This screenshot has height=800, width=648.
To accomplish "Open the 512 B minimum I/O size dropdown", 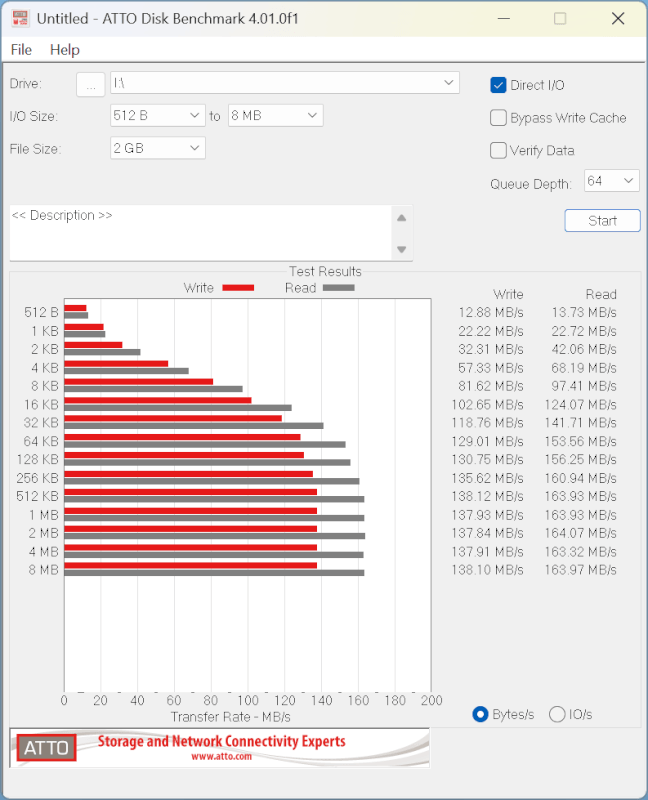I will [158, 115].
